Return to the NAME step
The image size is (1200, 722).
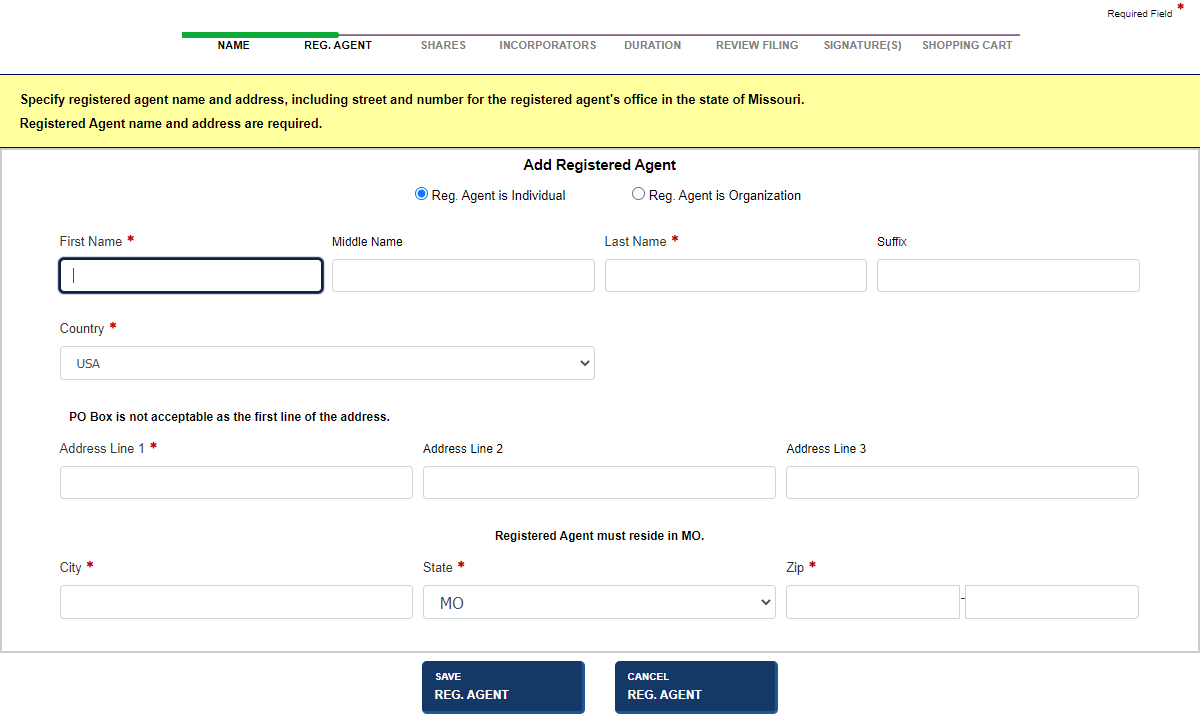point(233,45)
